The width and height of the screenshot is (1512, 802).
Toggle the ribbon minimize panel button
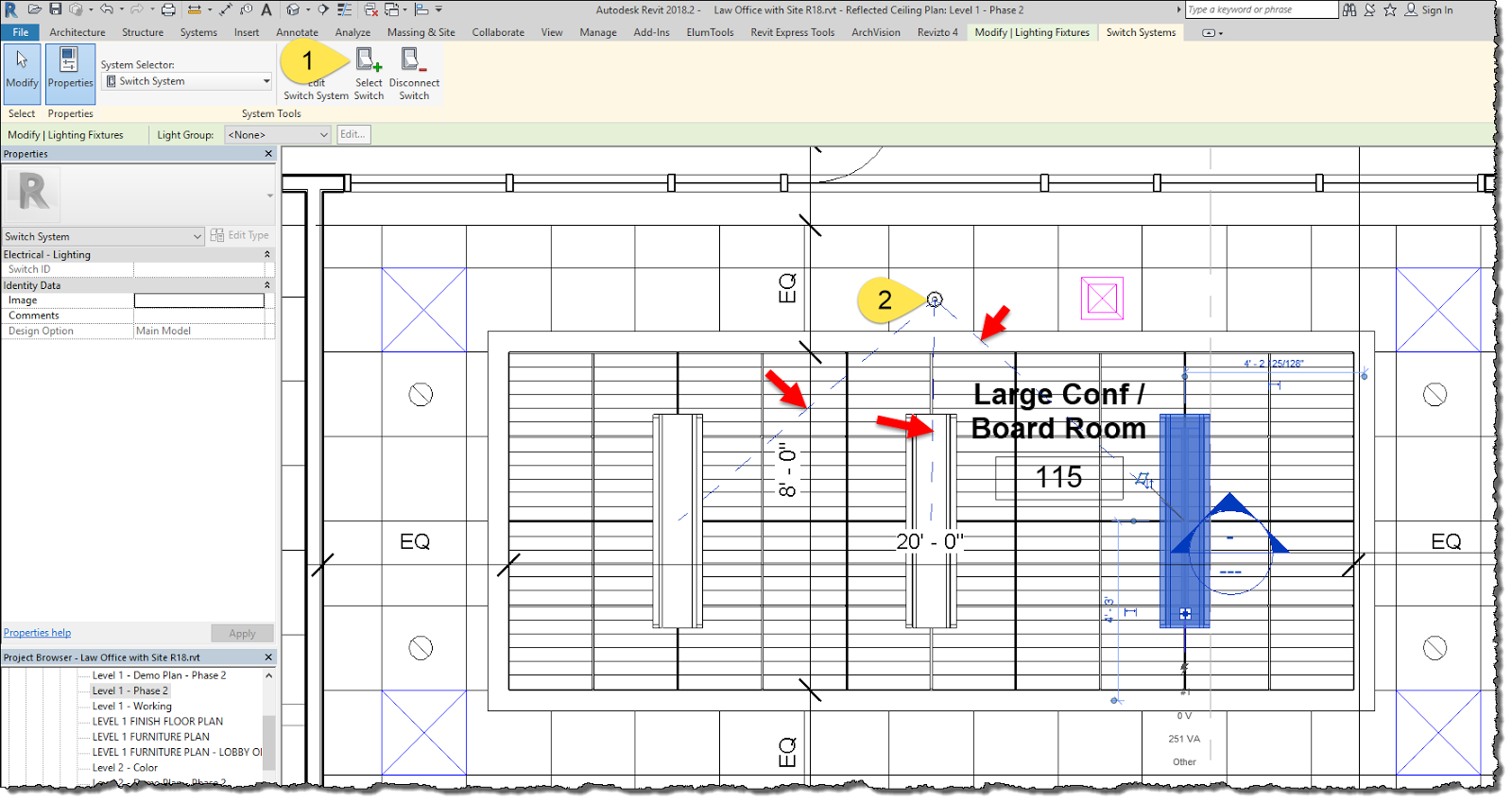(1209, 33)
